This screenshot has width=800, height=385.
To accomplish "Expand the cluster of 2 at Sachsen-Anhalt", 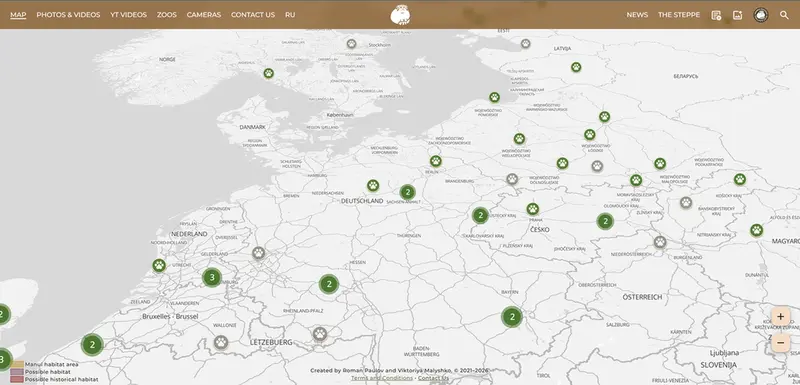I will [407, 192].
